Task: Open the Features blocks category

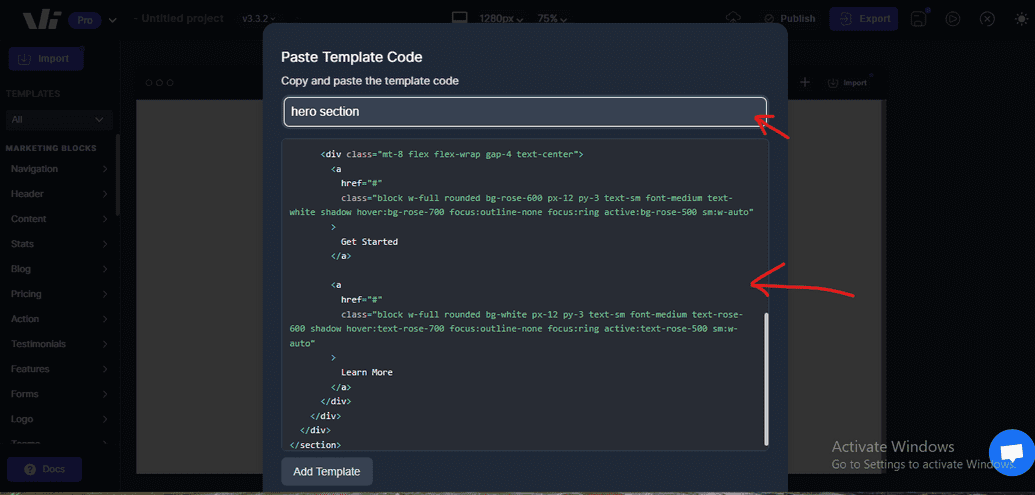Action: point(59,369)
